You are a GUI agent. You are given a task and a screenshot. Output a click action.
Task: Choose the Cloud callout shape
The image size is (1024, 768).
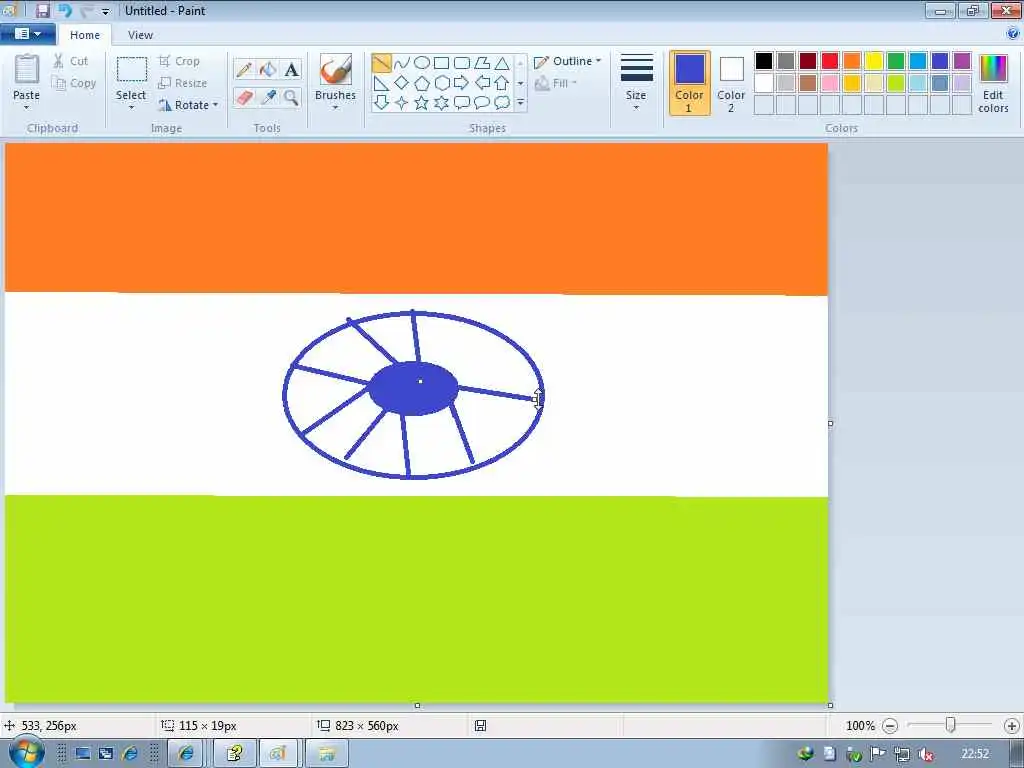click(502, 103)
